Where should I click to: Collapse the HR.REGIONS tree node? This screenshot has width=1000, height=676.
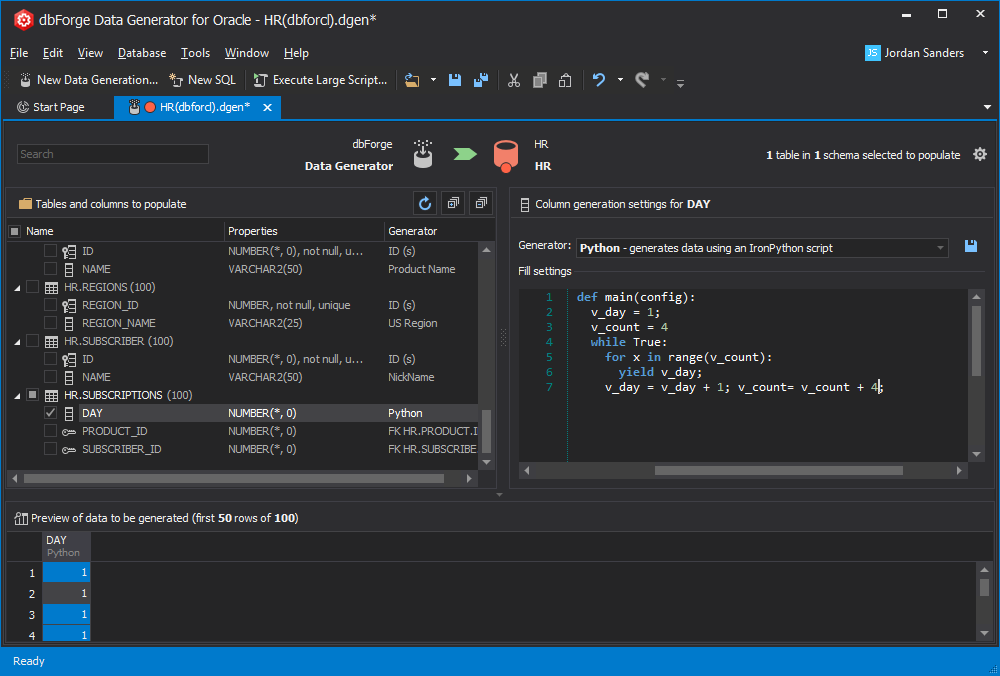click(17, 288)
